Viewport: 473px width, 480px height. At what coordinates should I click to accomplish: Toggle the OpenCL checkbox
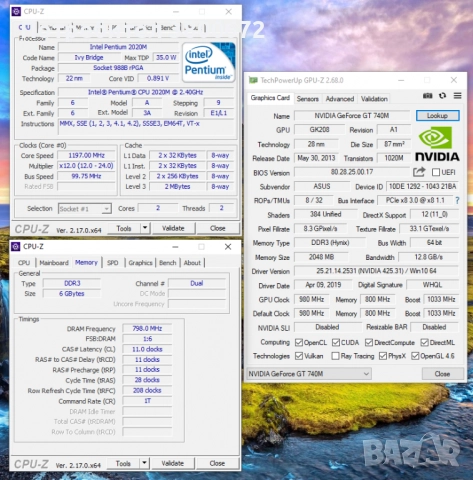[x=299, y=342]
